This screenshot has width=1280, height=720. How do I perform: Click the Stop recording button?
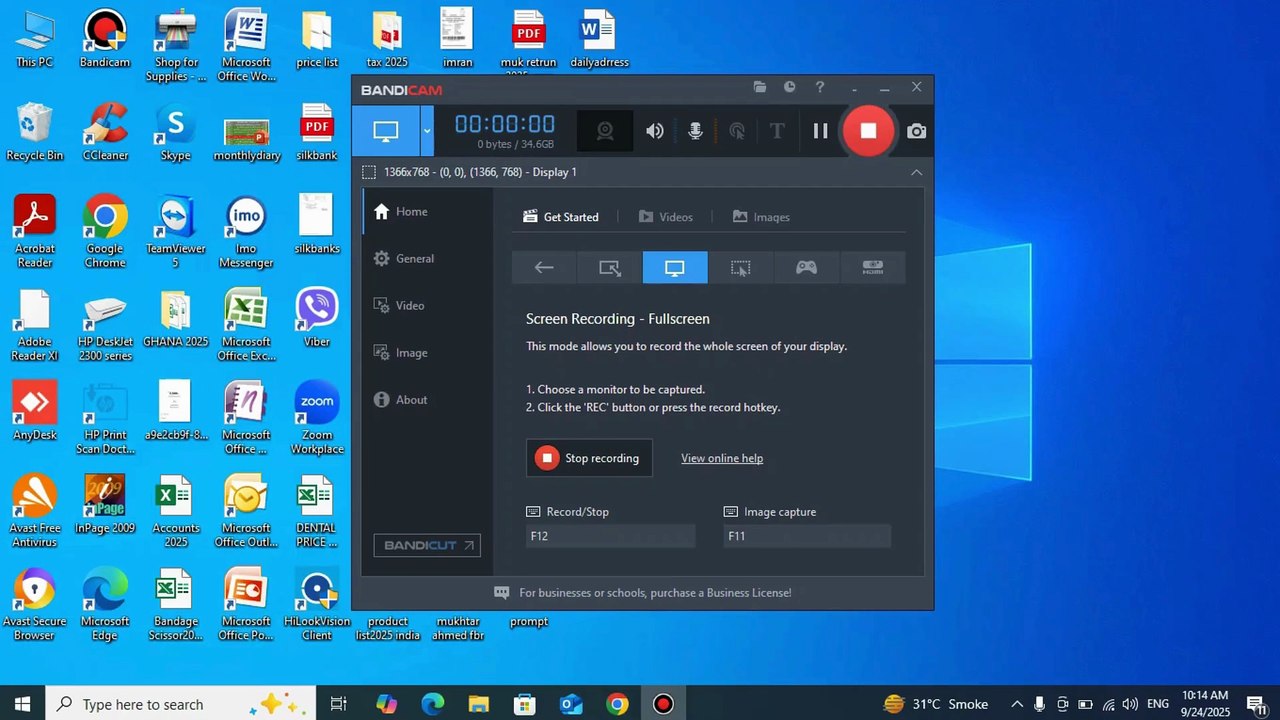click(589, 458)
